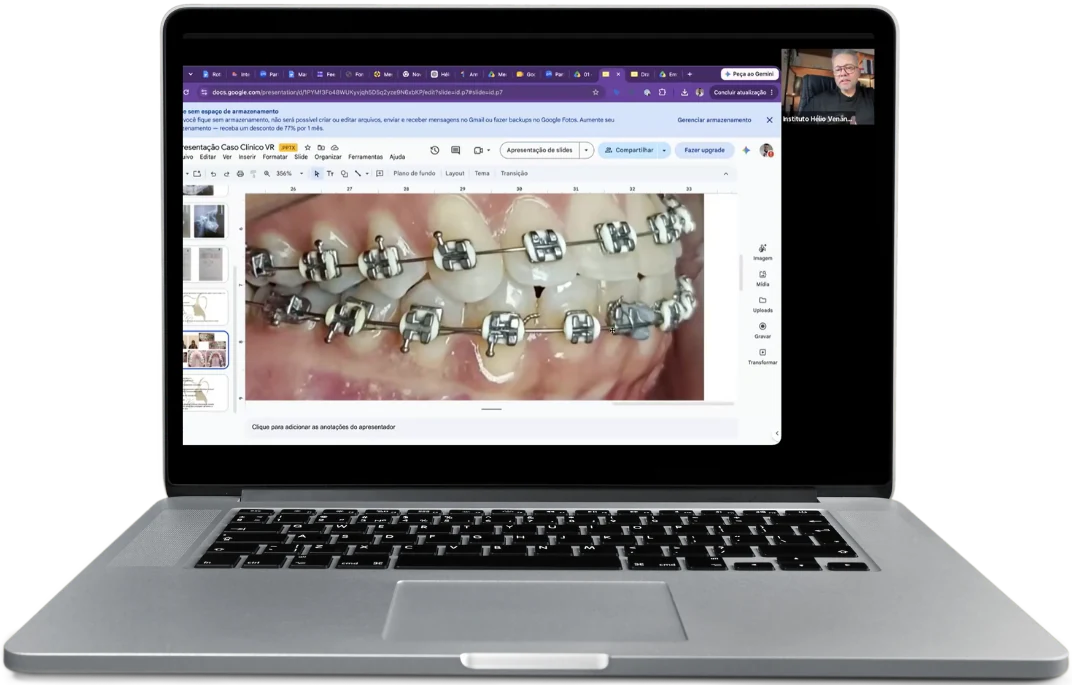
Task: Redo the last action
Action: pyautogui.click(x=226, y=174)
